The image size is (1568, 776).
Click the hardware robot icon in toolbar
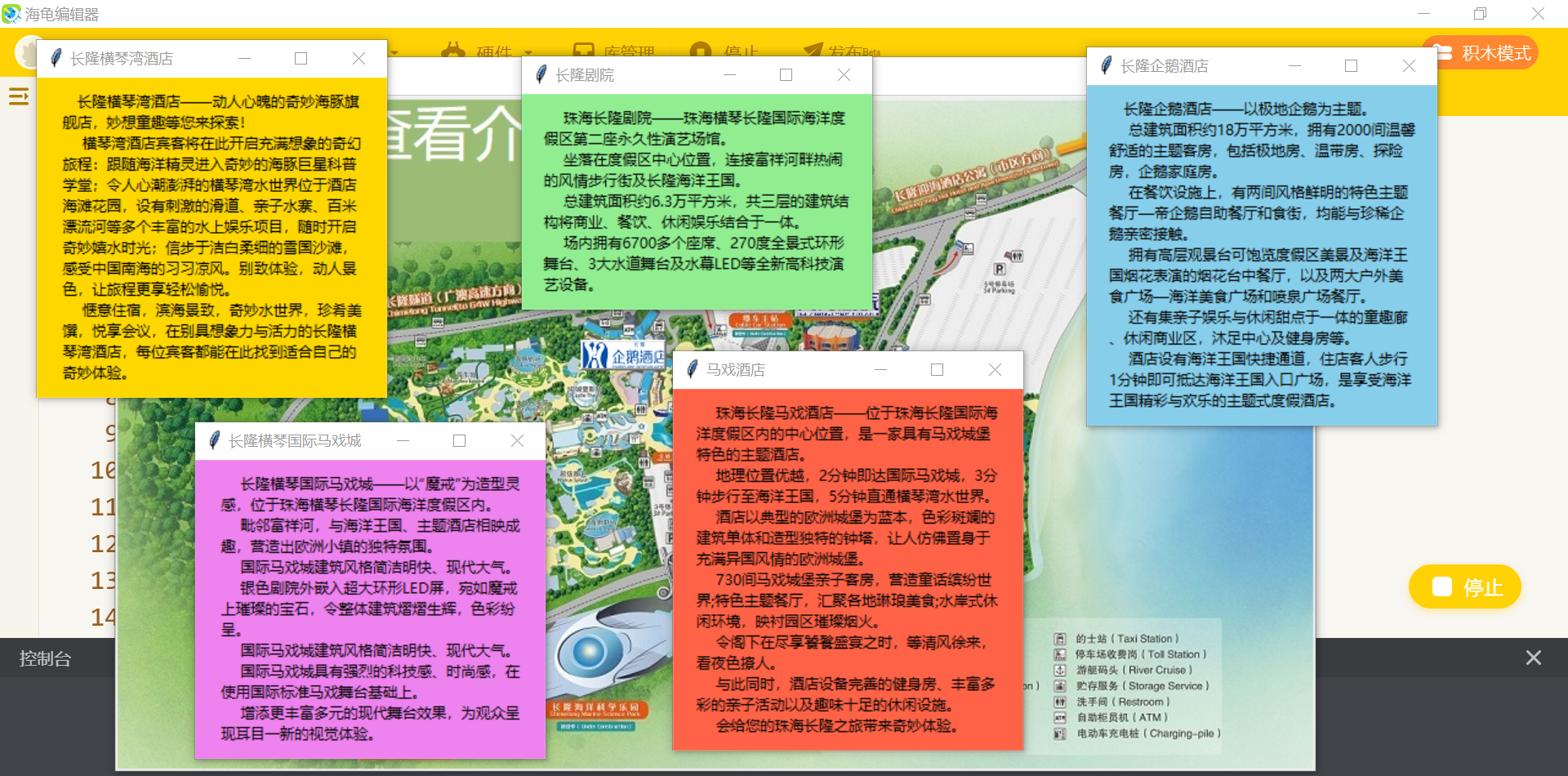coord(453,50)
